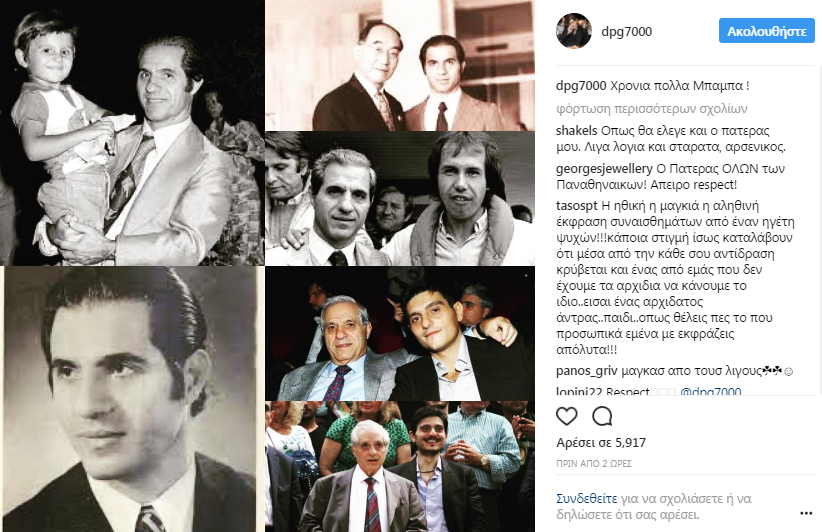
Task: Open panos_griv commenter profile
Action: pyautogui.click(x=587, y=371)
